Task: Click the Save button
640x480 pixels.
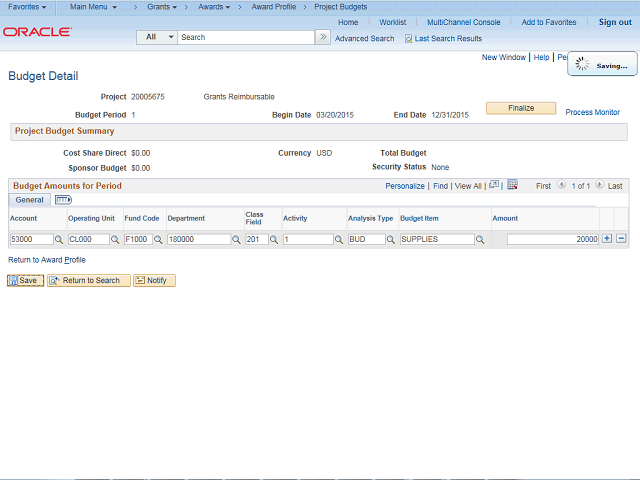Action: (25, 280)
